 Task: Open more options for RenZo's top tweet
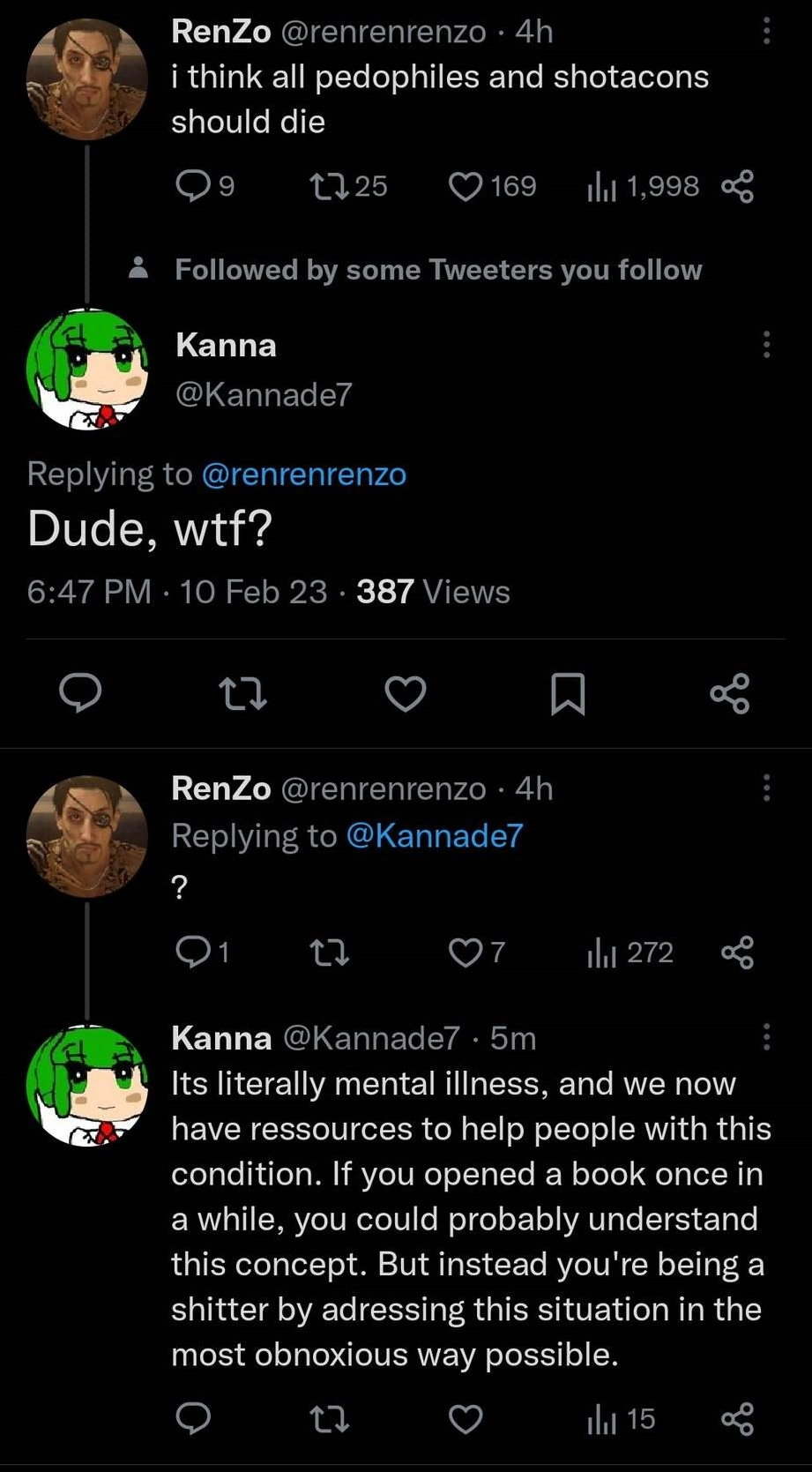click(766, 32)
